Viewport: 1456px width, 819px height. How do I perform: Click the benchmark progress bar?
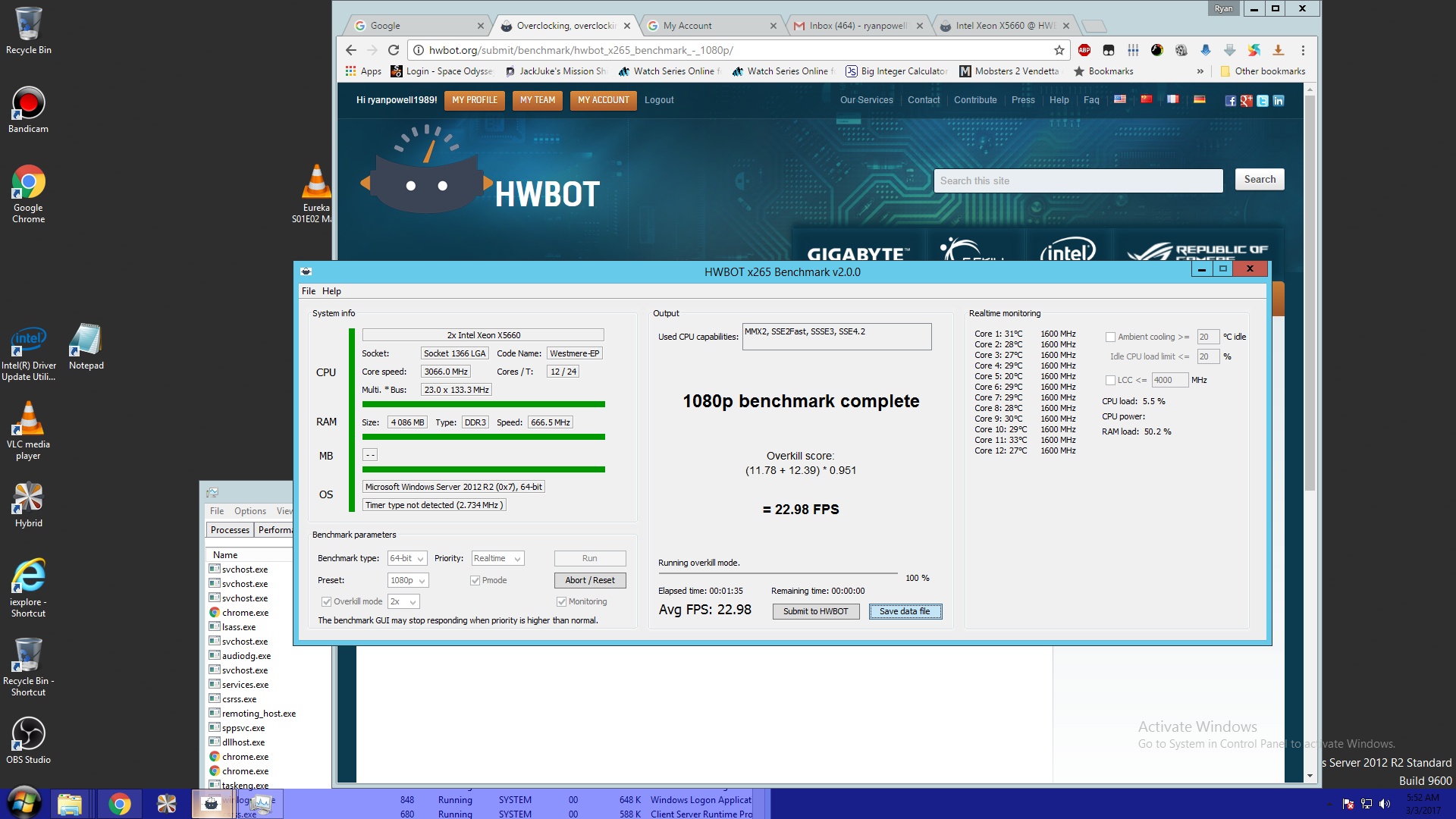click(778, 573)
